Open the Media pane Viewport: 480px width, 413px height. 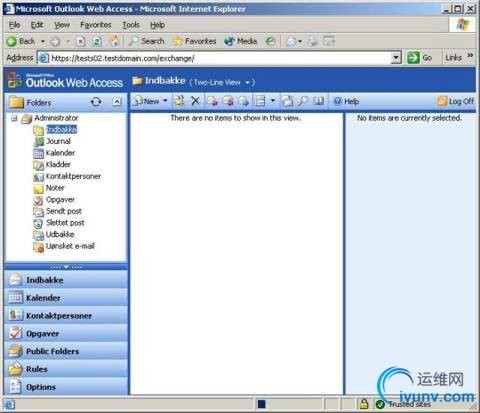[240, 41]
